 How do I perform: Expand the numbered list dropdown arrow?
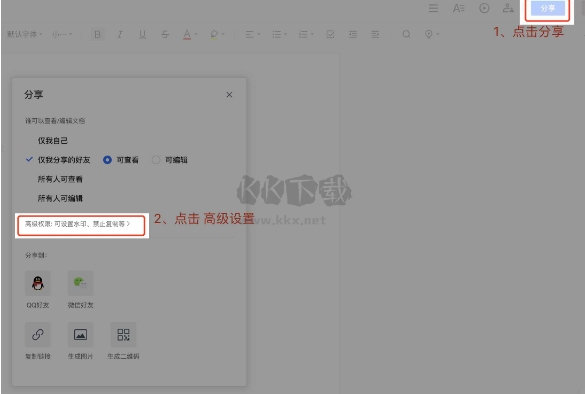coord(312,34)
